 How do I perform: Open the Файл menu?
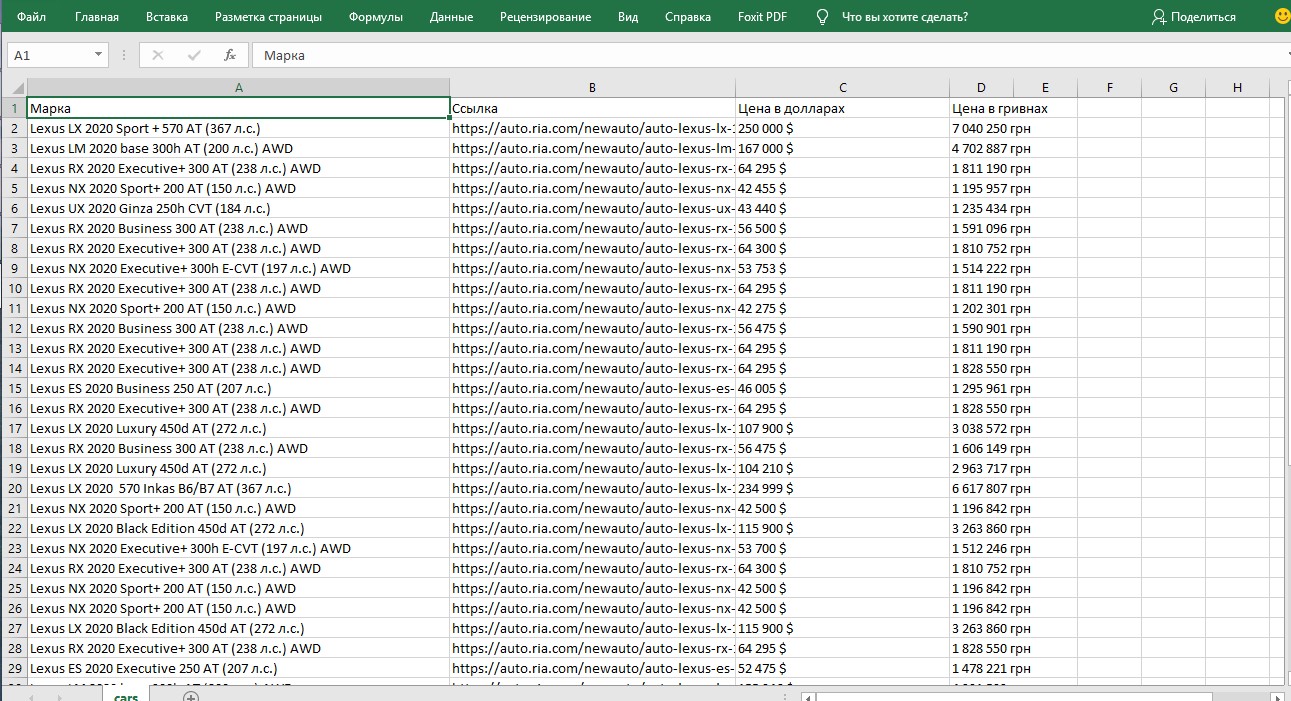tap(31, 17)
